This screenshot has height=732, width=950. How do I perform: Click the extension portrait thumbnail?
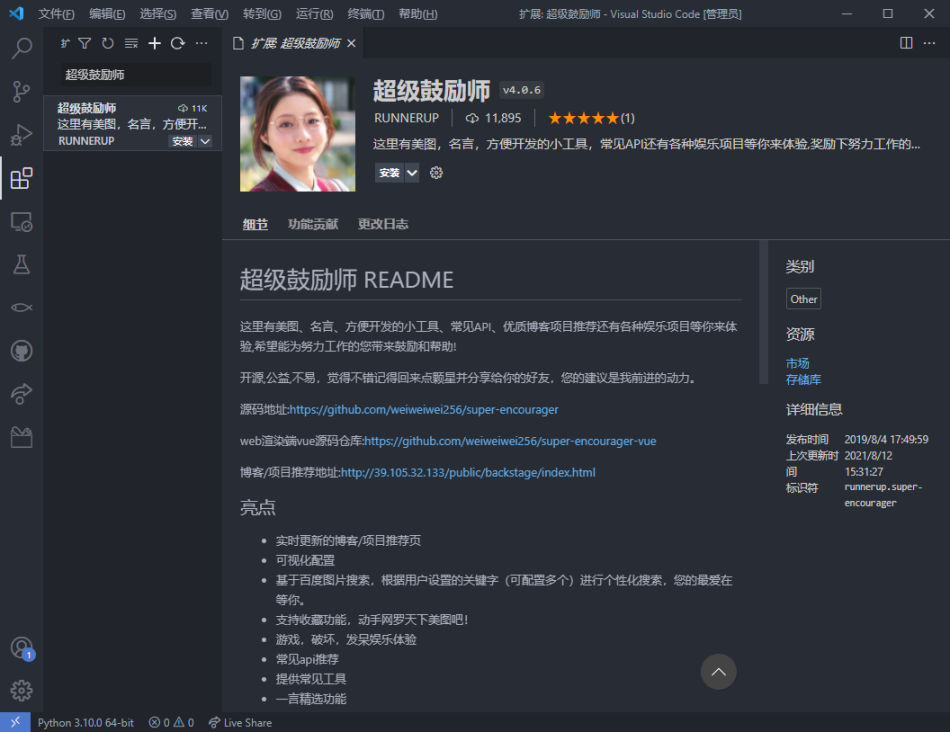pos(297,134)
